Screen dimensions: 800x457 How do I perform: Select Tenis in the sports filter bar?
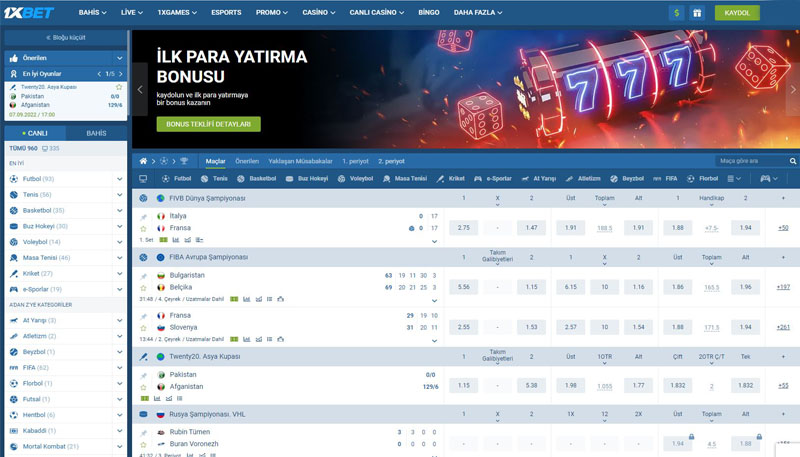point(214,179)
